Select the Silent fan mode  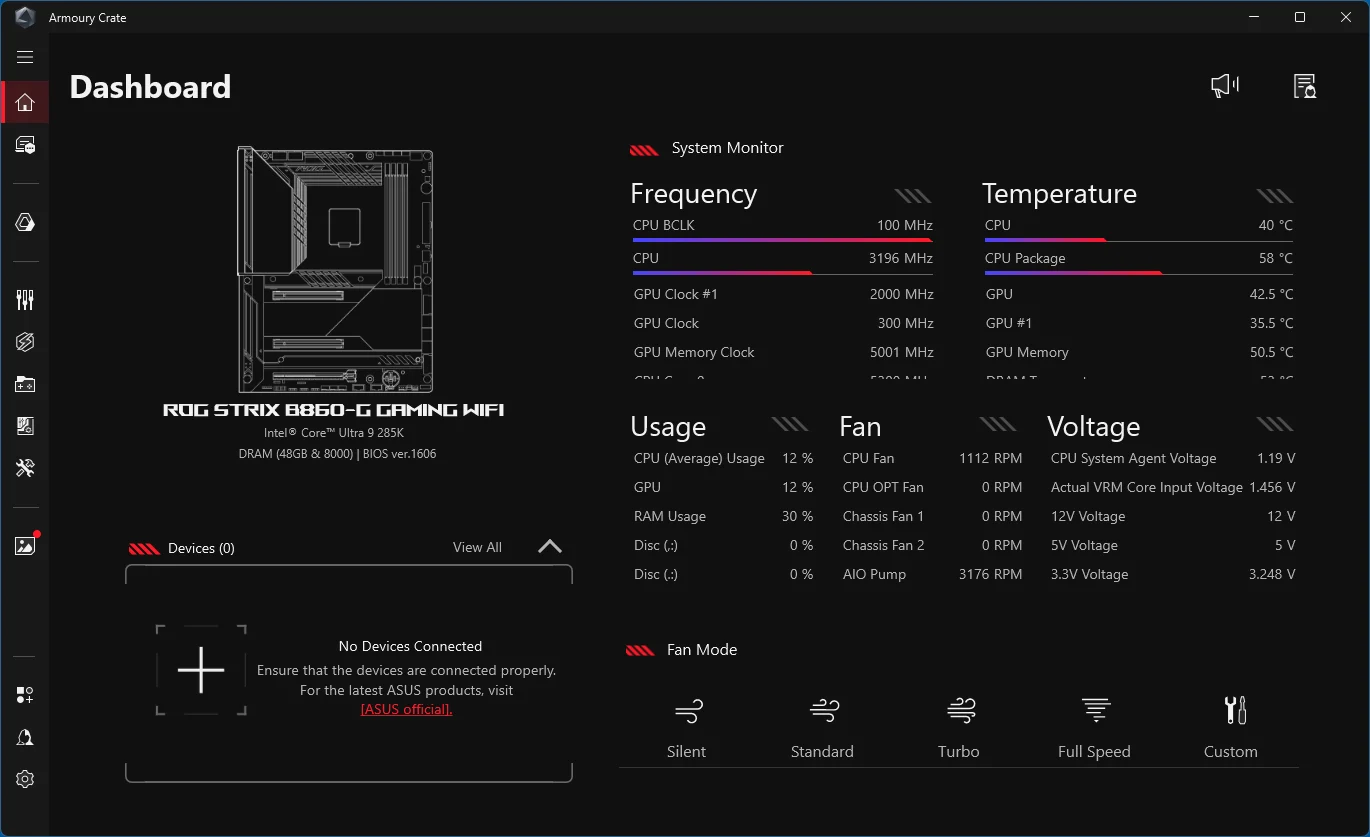pos(687,730)
